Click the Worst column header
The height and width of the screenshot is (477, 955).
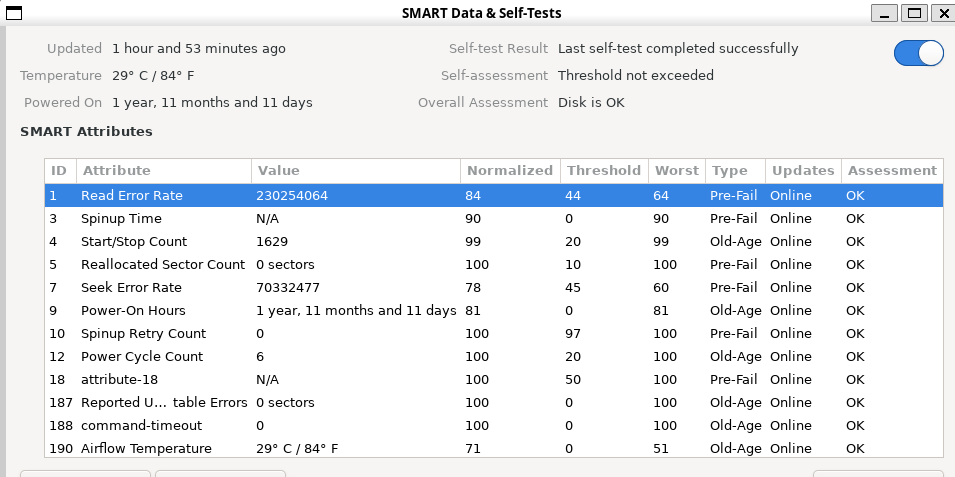675,171
